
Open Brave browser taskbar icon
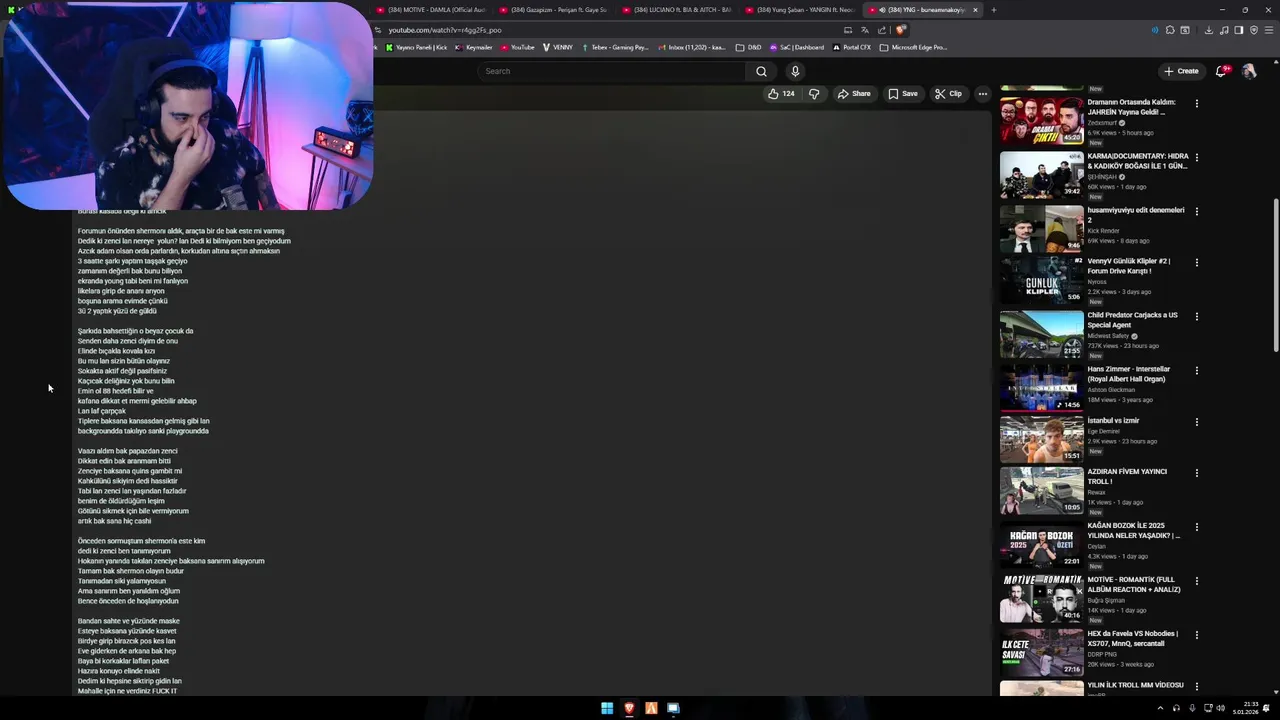629,708
